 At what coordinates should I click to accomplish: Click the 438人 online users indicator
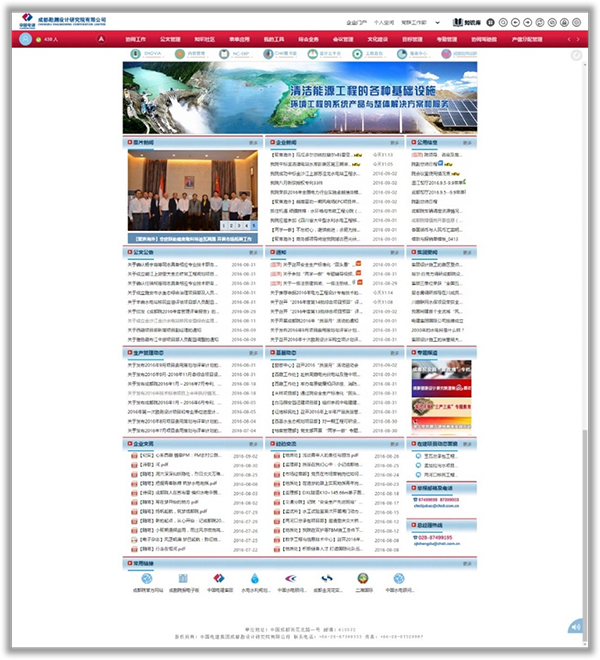[48, 40]
